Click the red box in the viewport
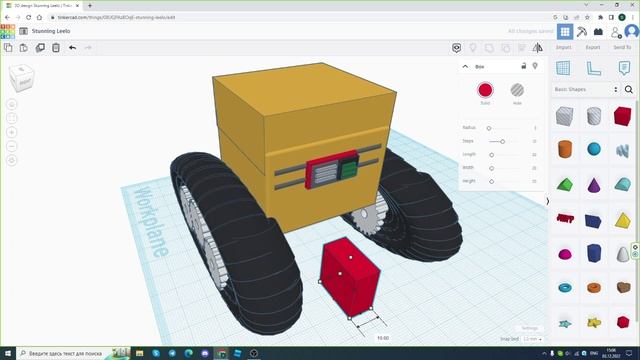The image size is (640, 360). [x=350, y=278]
